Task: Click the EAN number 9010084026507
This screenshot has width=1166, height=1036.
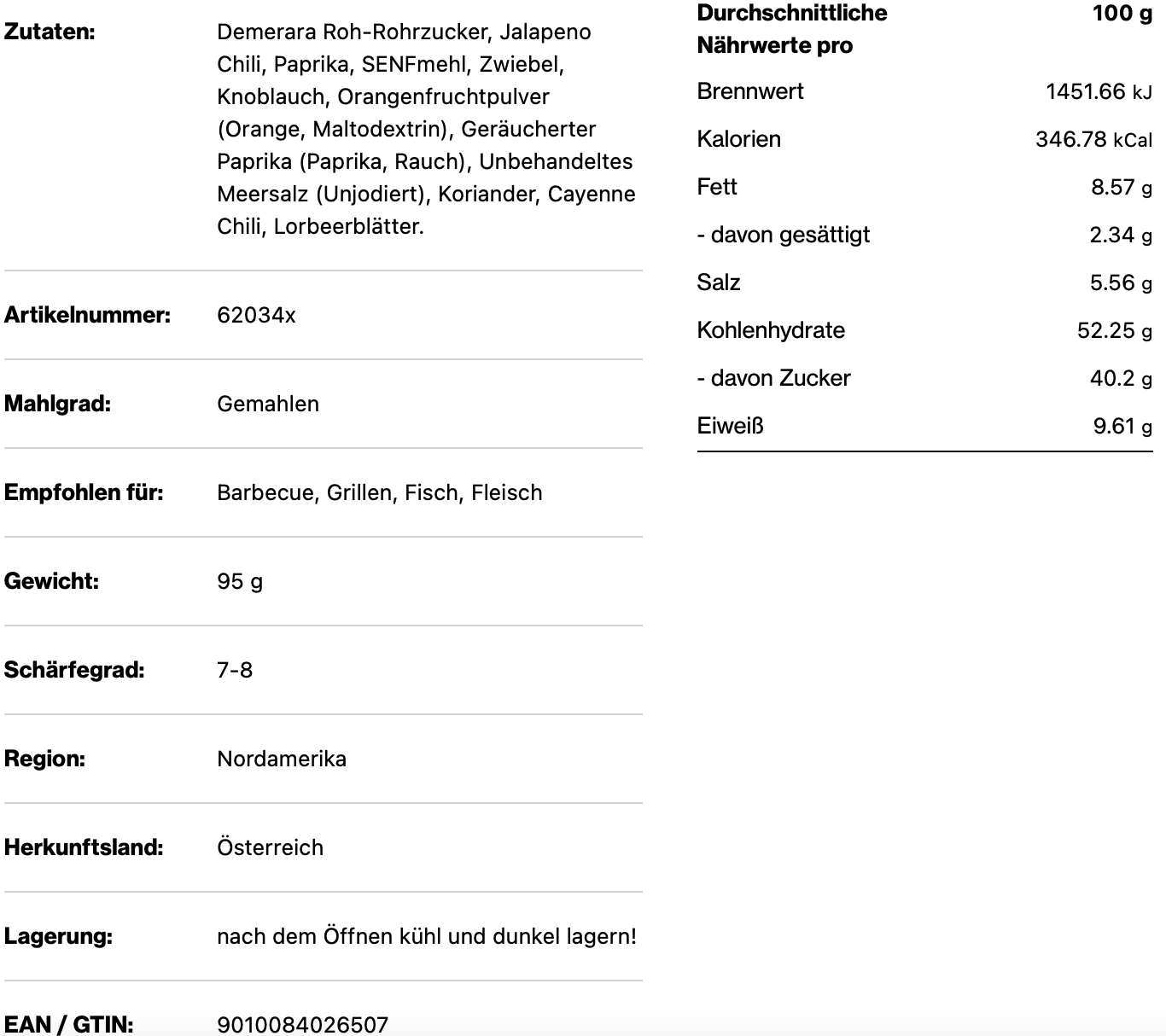Action: click(302, 1024)
